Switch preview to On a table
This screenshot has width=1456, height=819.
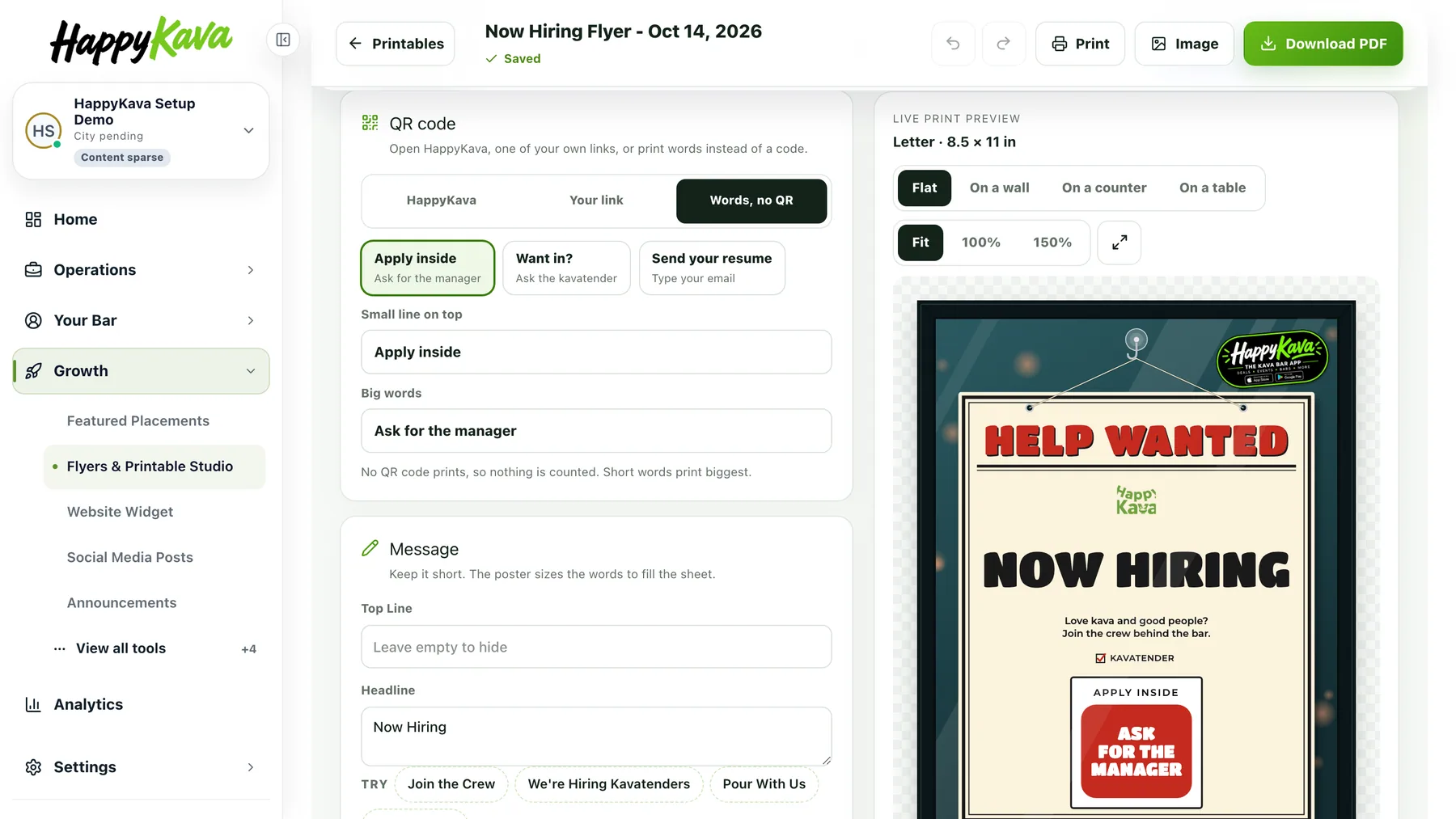coord(1212,188)
